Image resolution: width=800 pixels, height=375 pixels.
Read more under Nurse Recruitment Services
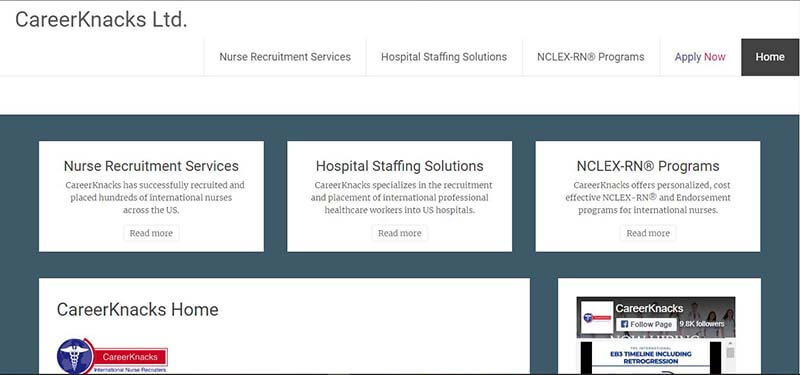point(151,233)
